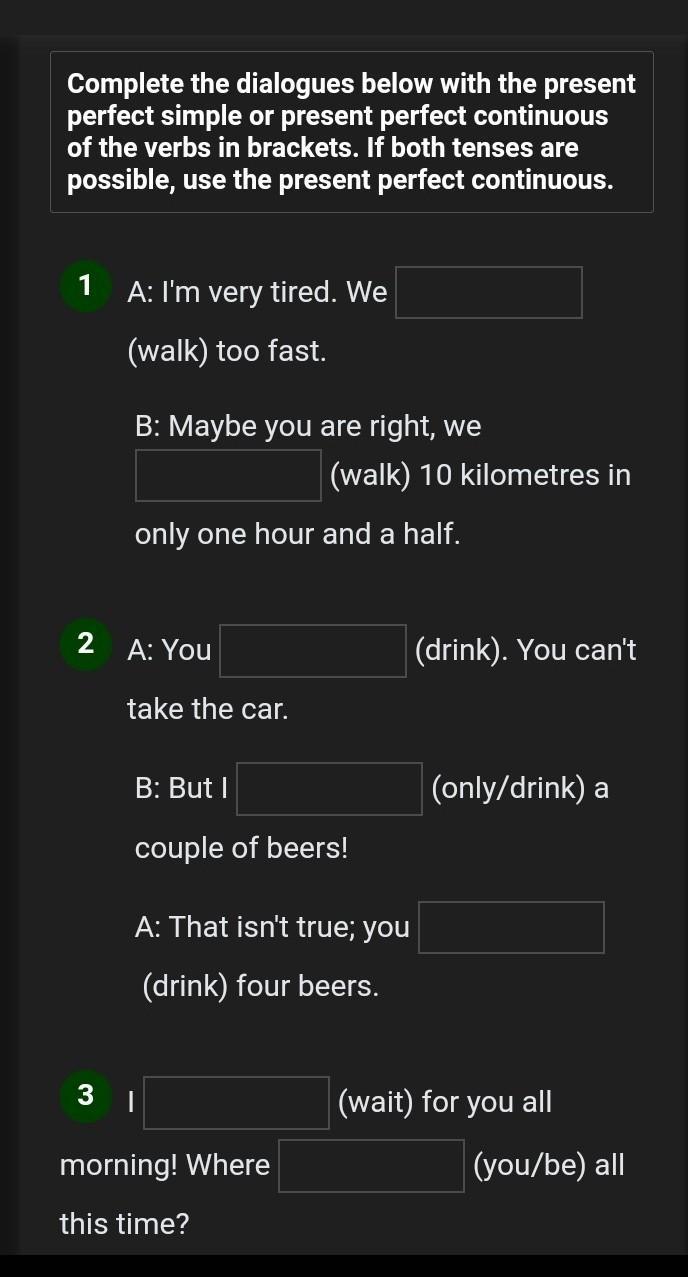Click the text "take the car."

(x=208, y=710)
